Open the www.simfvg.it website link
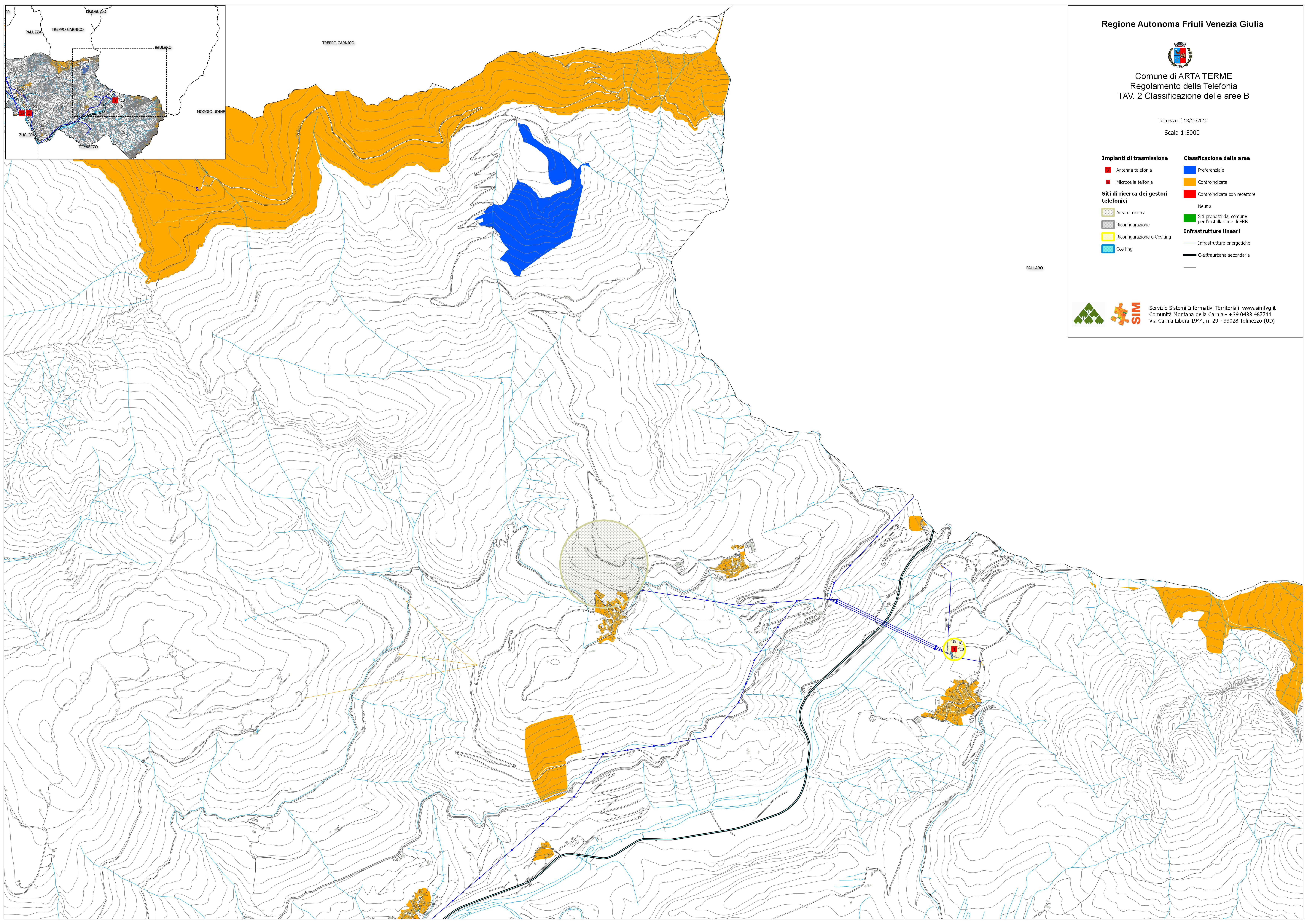The image size is (1307, 924). (1259, 308)
